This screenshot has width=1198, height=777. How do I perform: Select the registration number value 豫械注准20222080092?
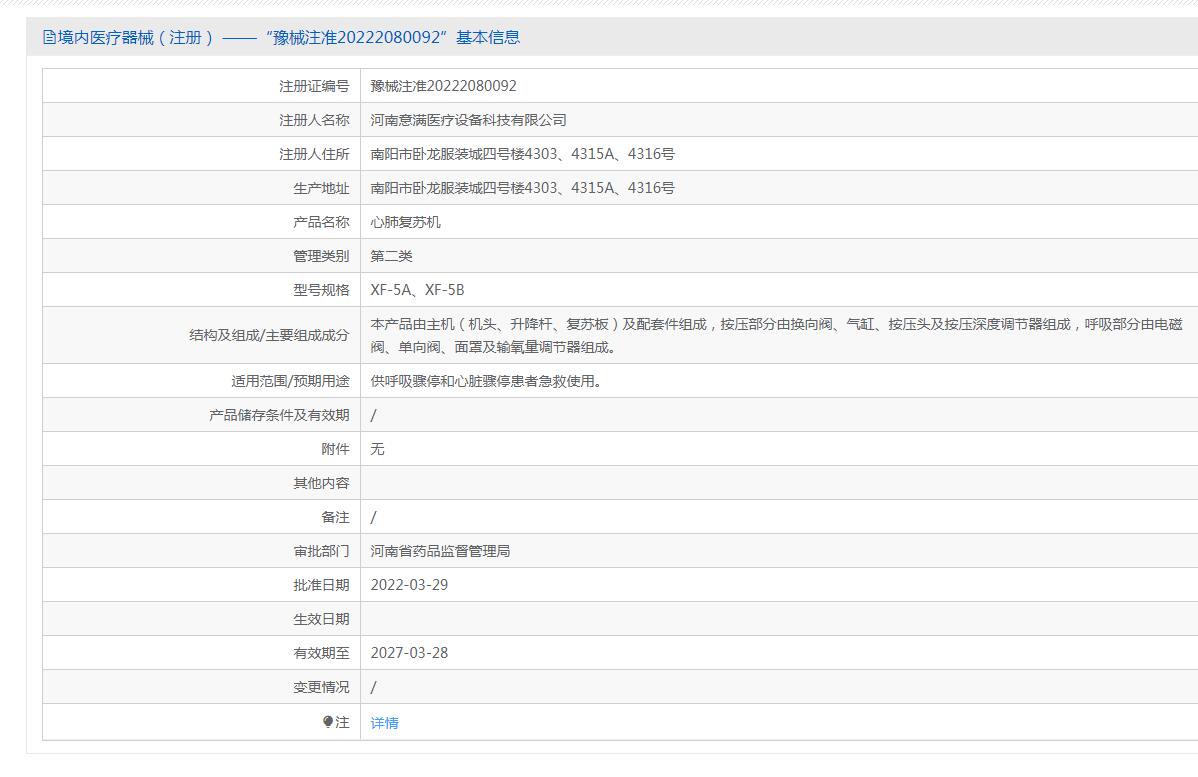(443, 86)
